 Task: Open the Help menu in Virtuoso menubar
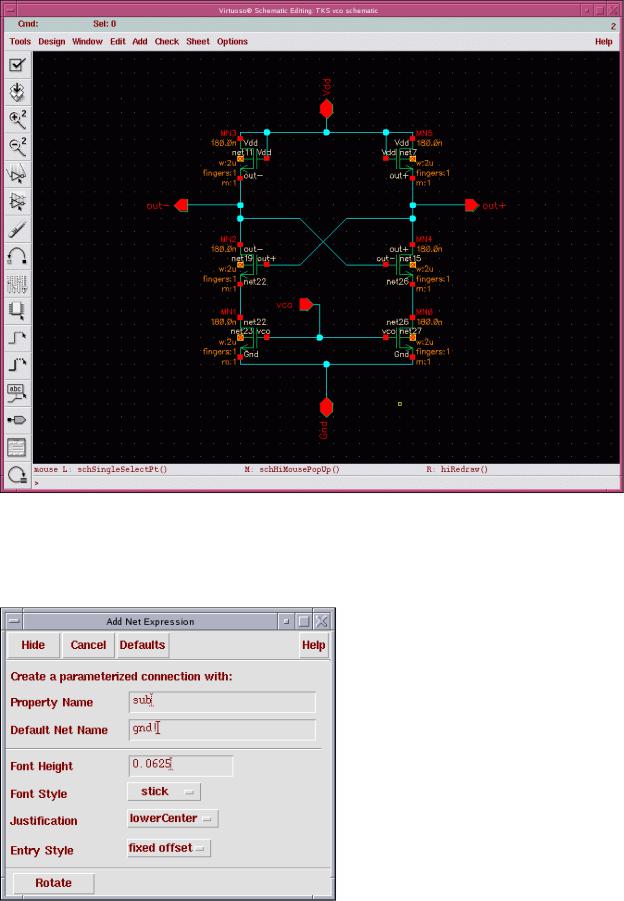pos(603,41)
